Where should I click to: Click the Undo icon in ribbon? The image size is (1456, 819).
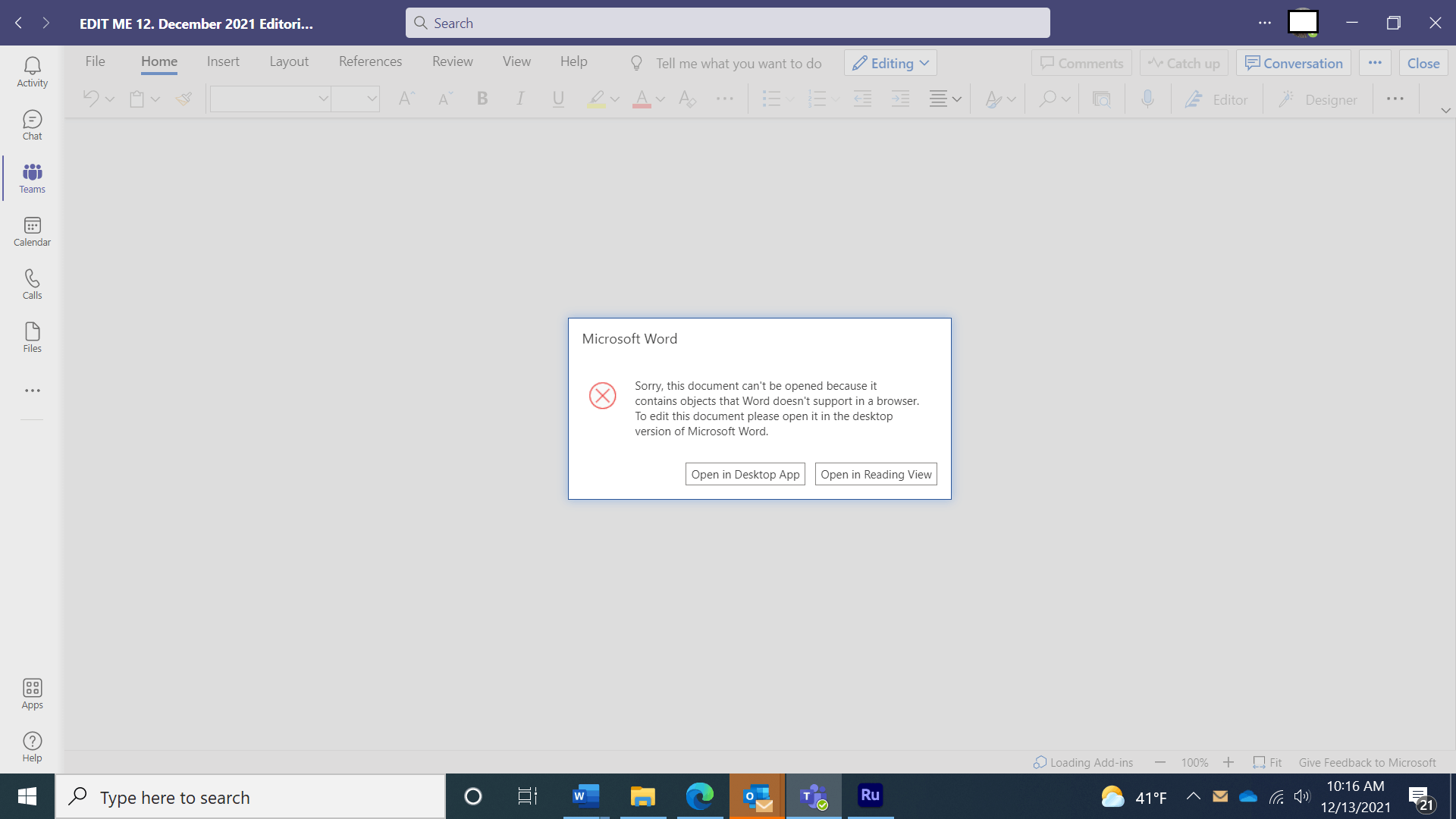(91, 99)
